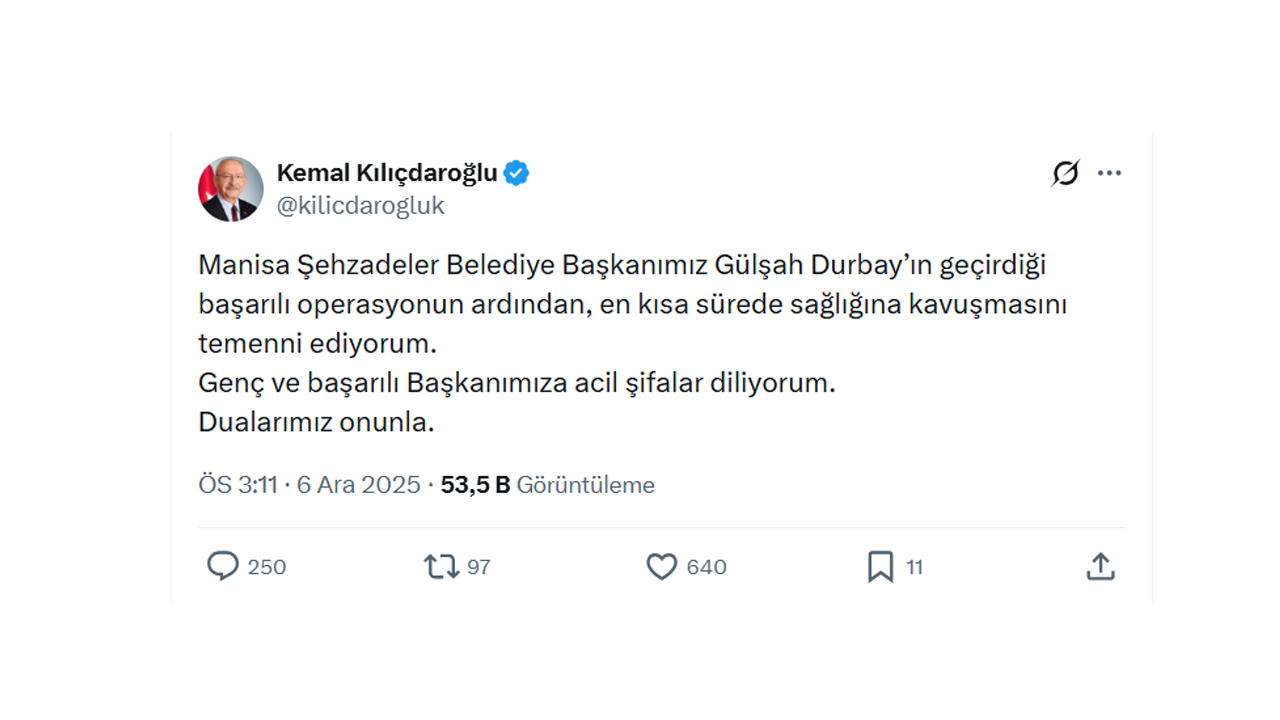Click the "Dualarımız onunla." closing line

click(x=316, y=422)
